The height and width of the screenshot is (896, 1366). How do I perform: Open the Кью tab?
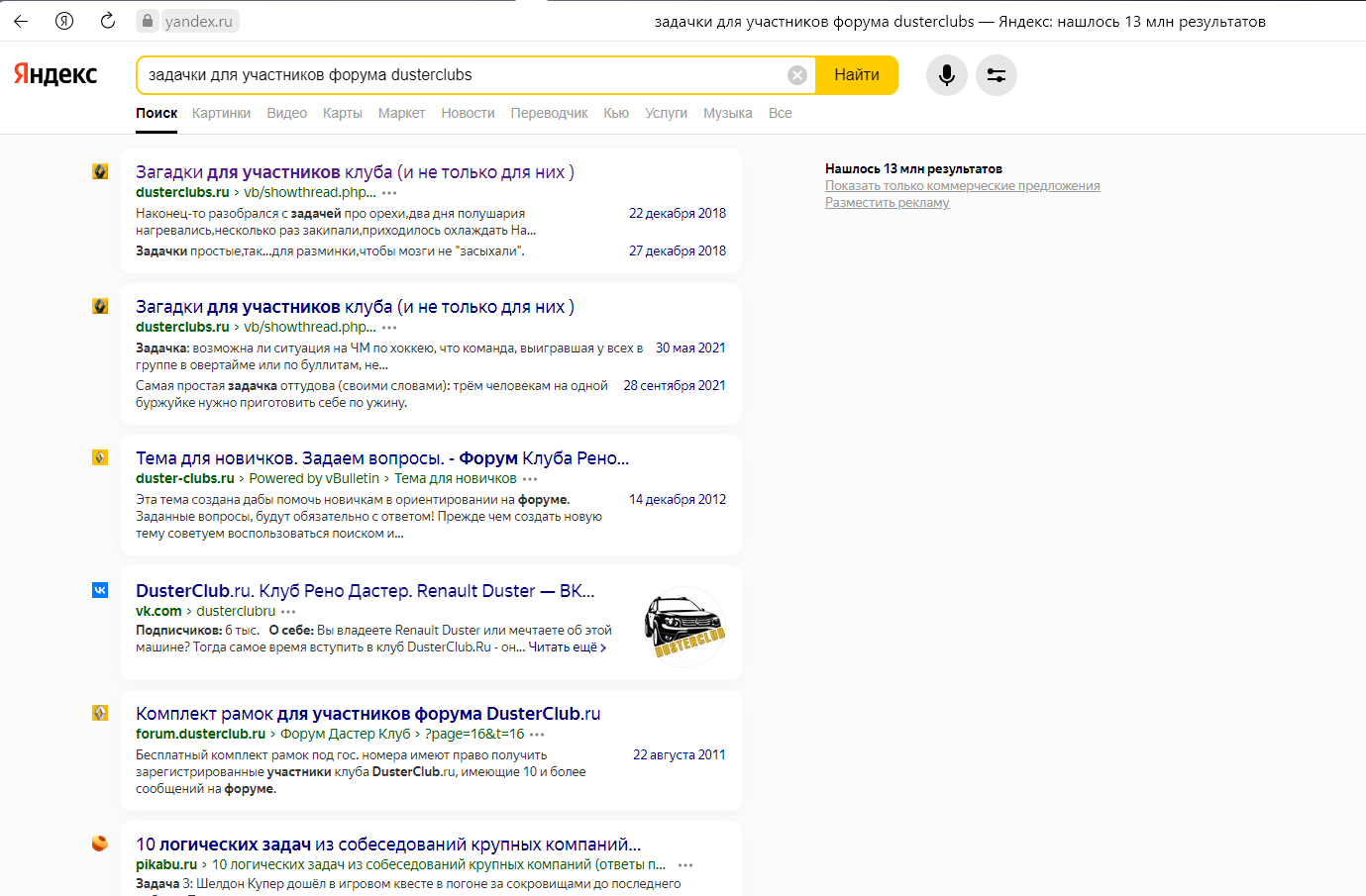tap(616, 113)
